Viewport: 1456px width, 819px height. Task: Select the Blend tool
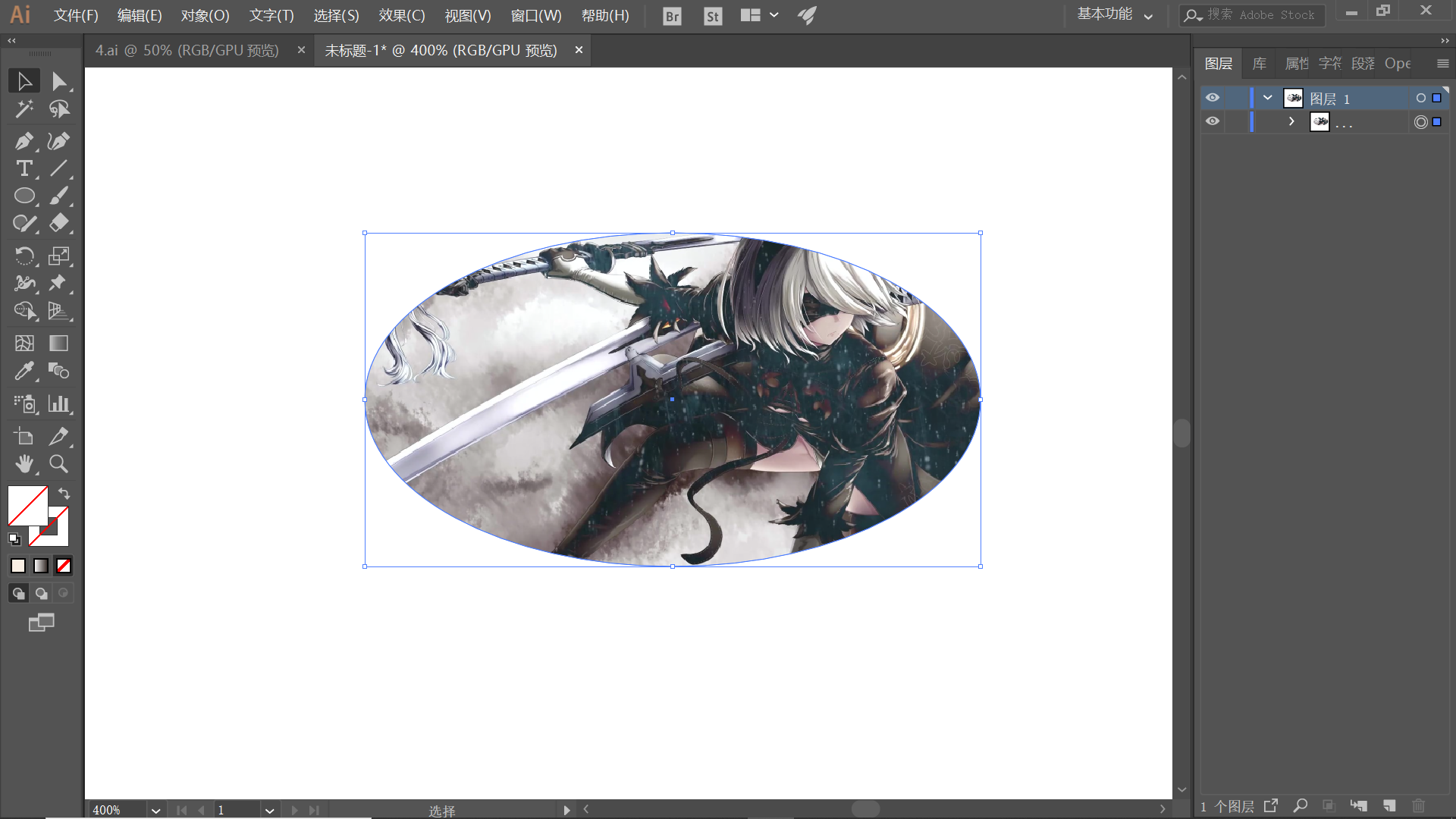pyautogui.click(x=59, y=371)
